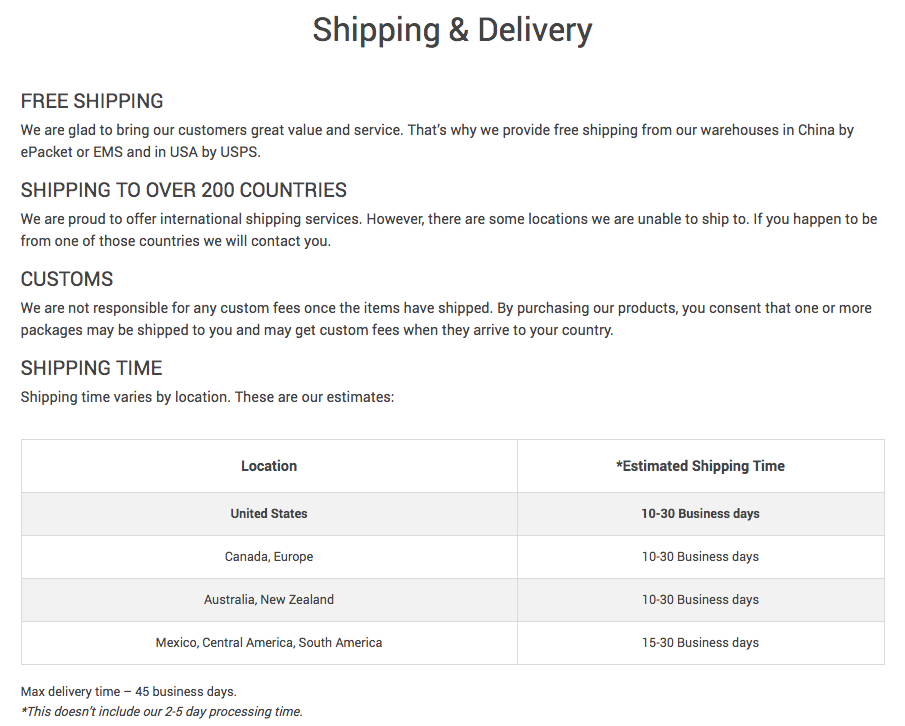
Task: Click the United States 10-30 Business days cell
Action: pyautogui.click(x=700, y=514)
